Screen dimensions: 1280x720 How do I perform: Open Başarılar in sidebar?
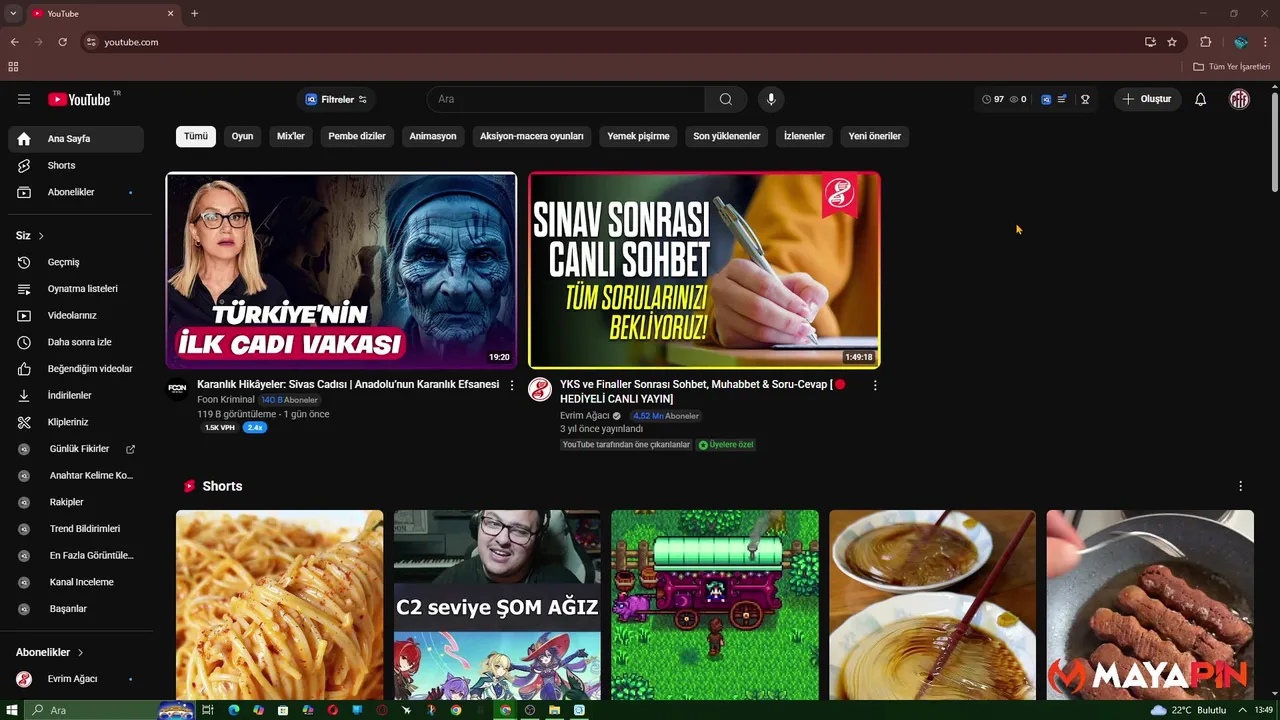(x=76, y=609)
